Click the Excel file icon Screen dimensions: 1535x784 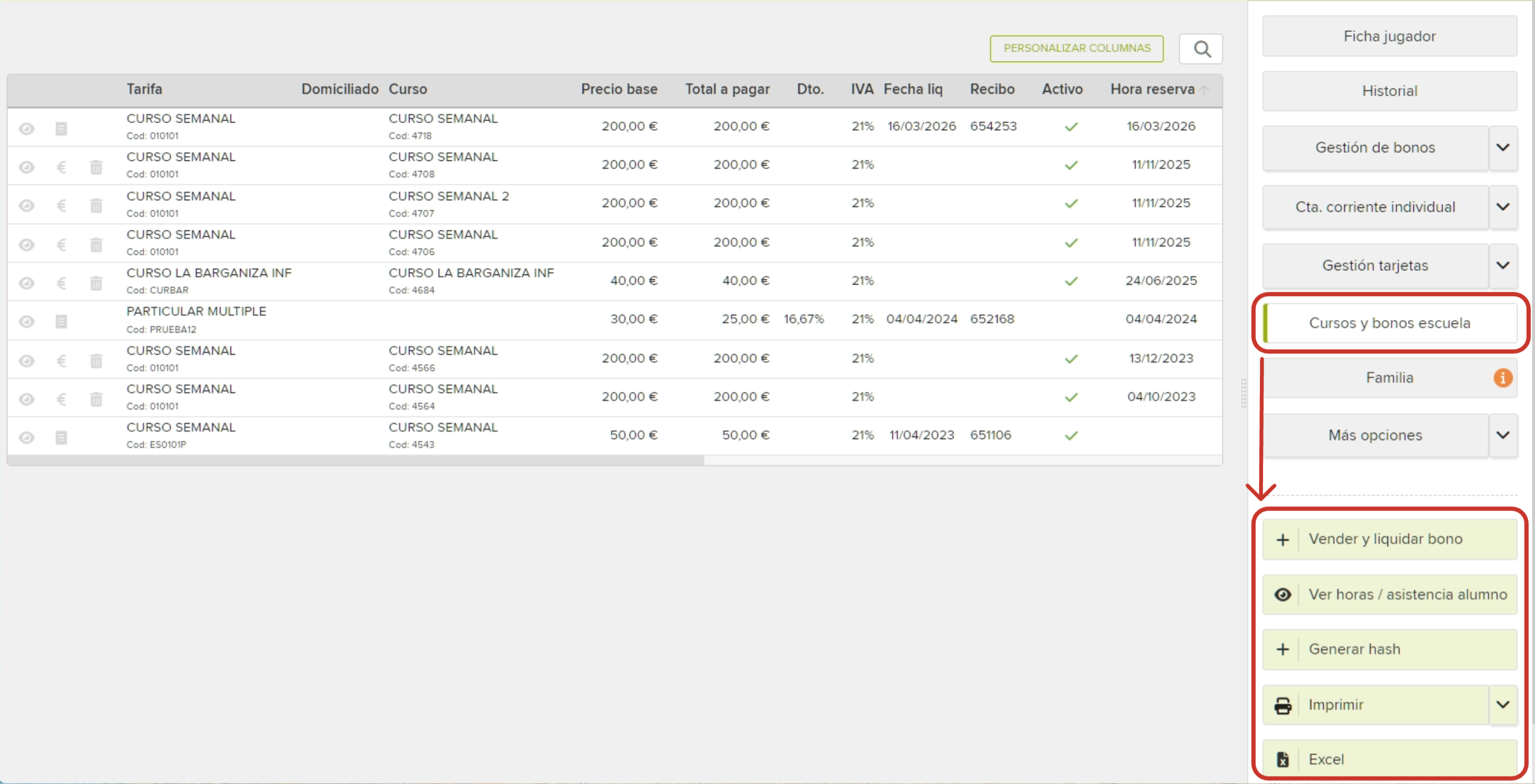click(1282, 760)
